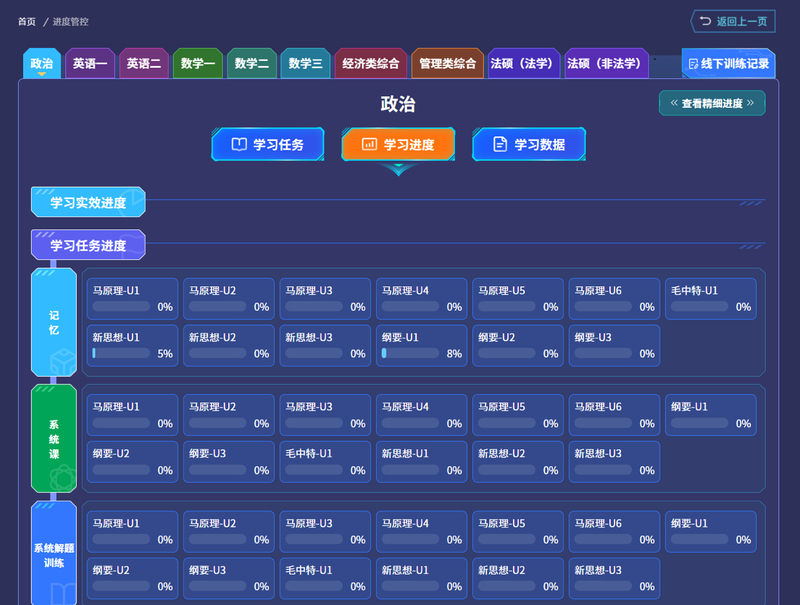Open 毛中特-U1 card in 记忆 row
800x605 pixels.
710,298
